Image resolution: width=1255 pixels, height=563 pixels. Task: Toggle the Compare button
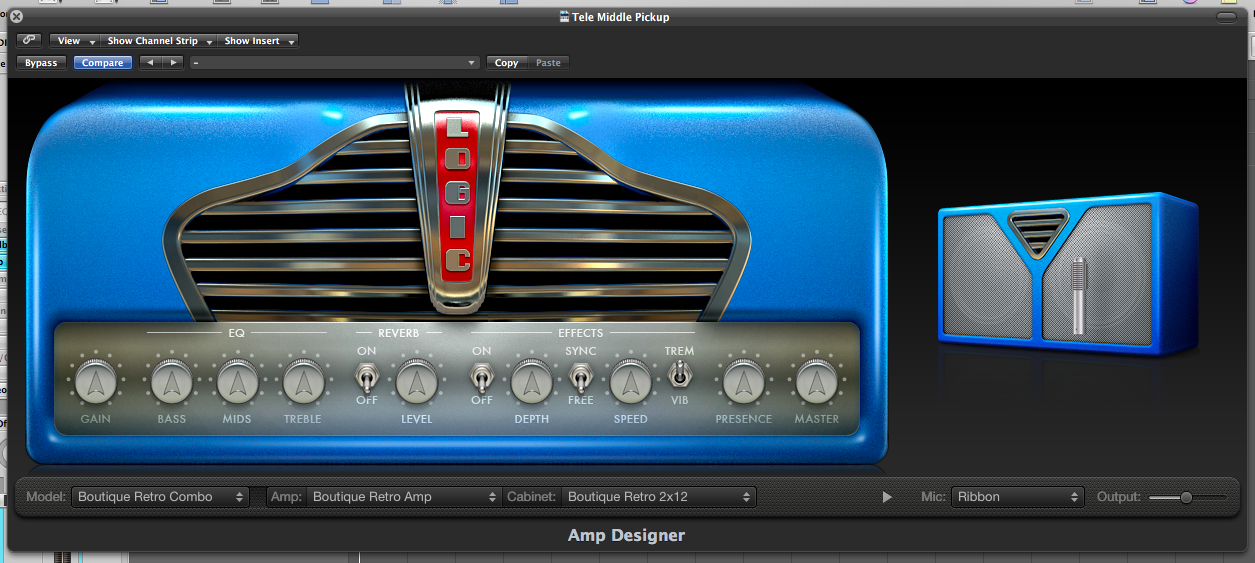pyautogui.click(x=102, y=63)
